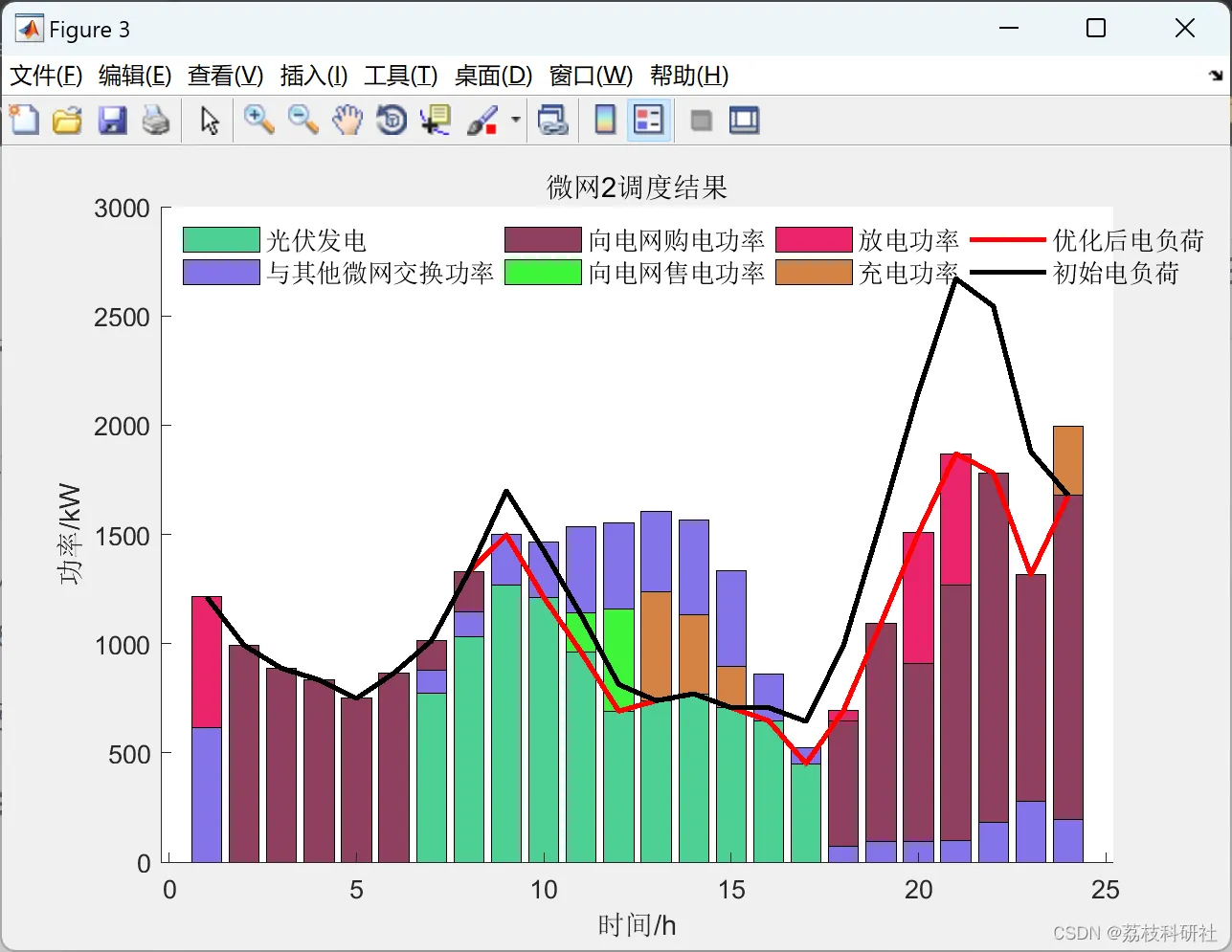Click the x-axis label 时间/h
Viewport: 1232px width, 952px height.
[x=638, y=925]
